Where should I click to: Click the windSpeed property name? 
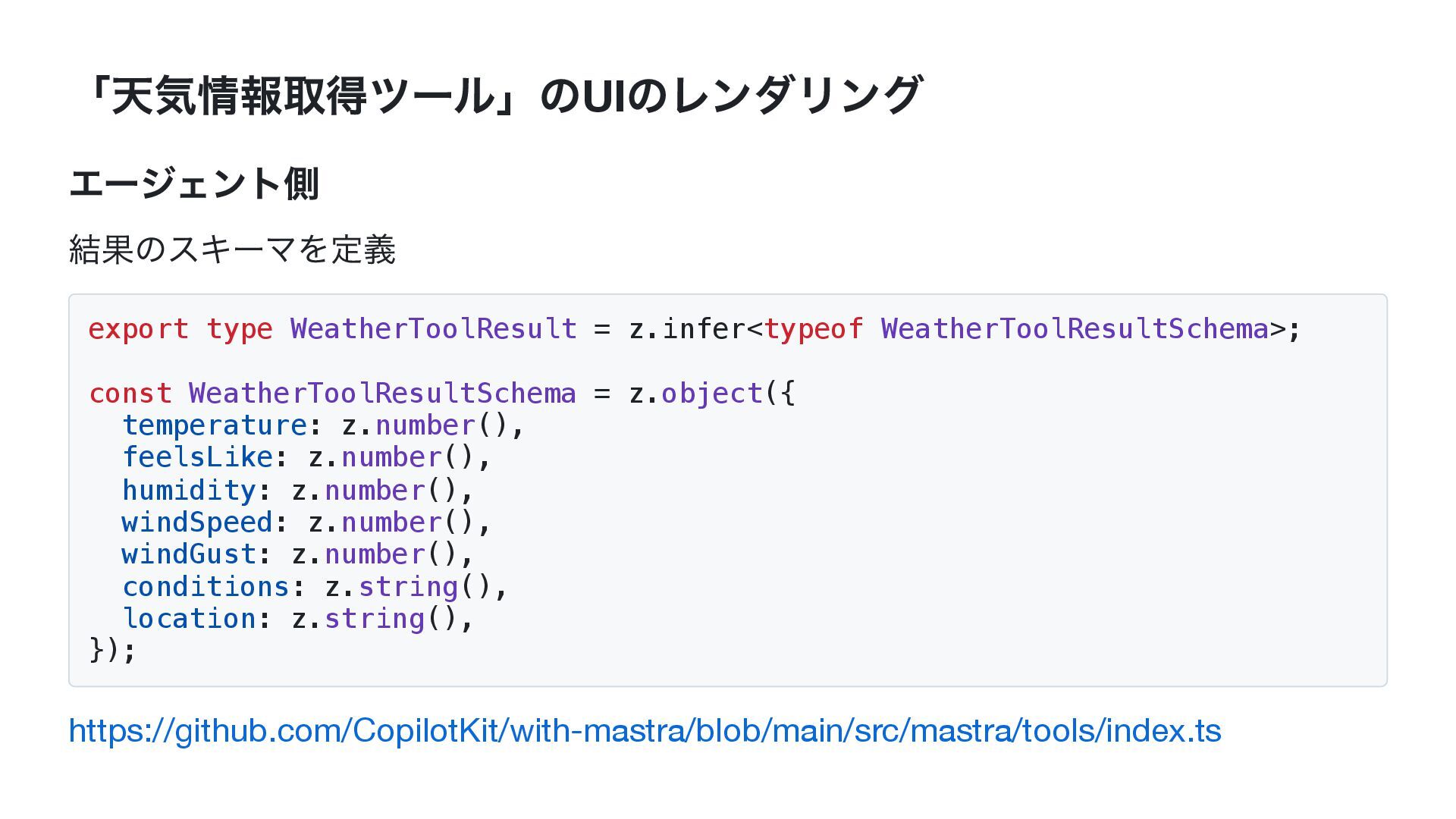[197, 522]
